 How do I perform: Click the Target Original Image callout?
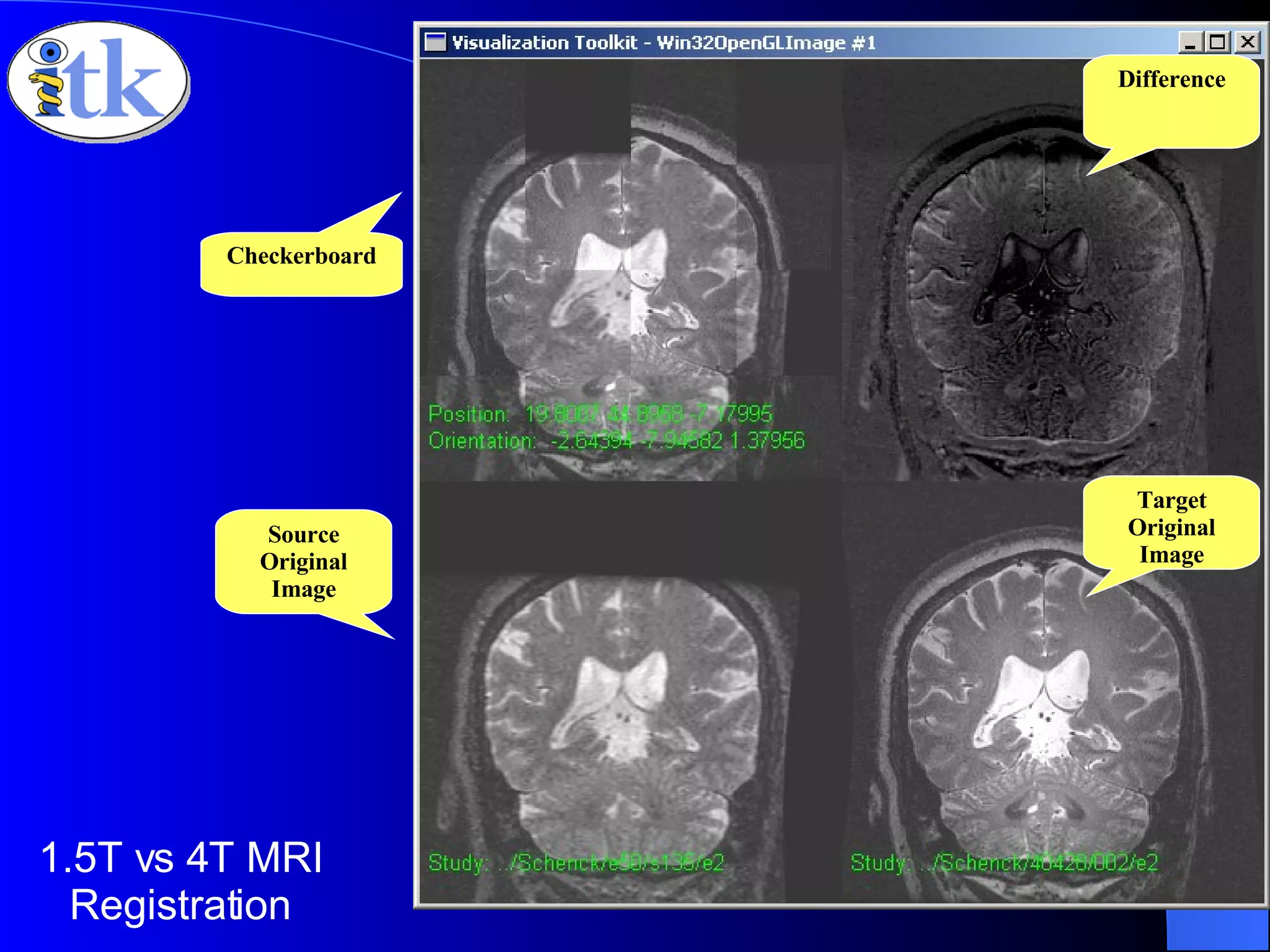point(1171,527)
